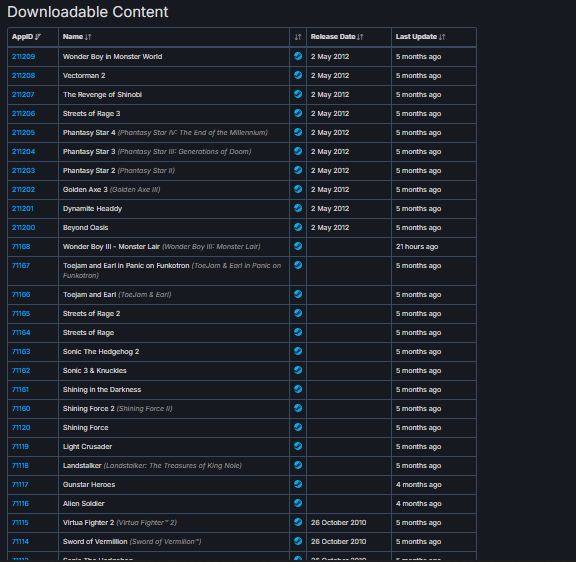Click Steam icon in Wonder Boy III Monster Lair row
Viewport: 576px width, 562px height.
click(298, 246)
